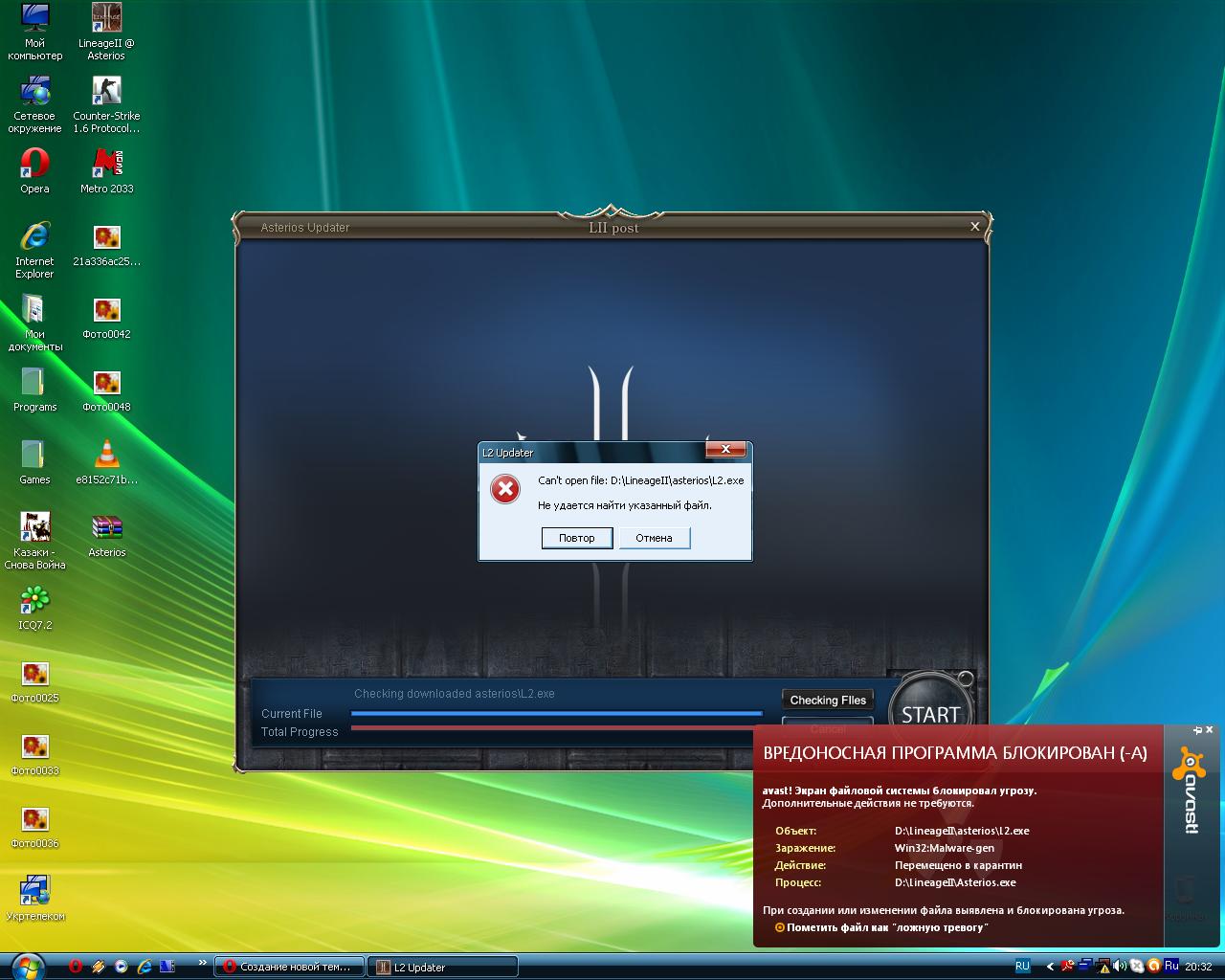Launch Opera from the desktop
Image resolution: width=1225 pixels, height=980 pixels.
(x=34, y=172)
